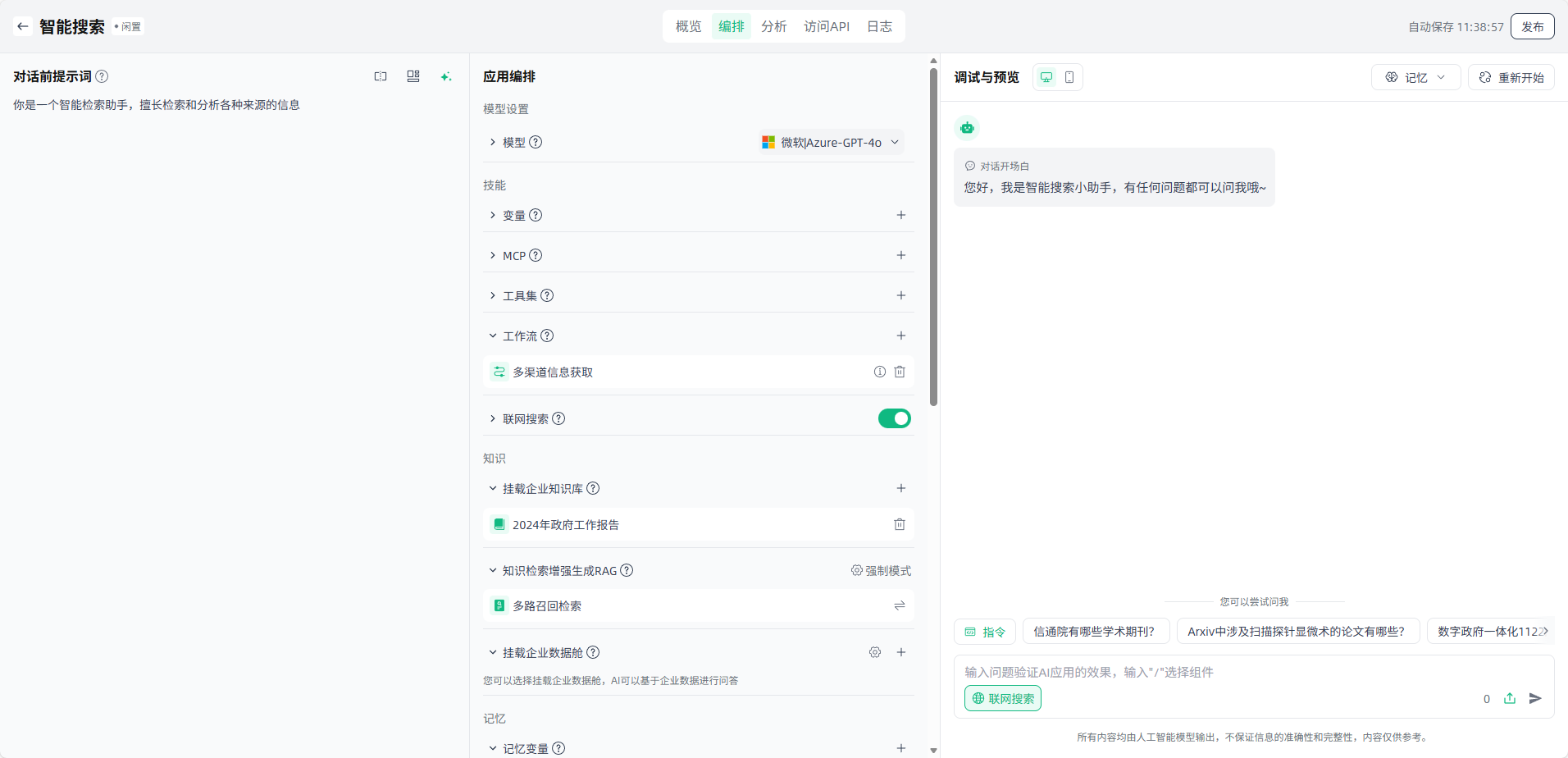Click the AI sparkle prompt optimize icon
Screen dimensions: 1568x758
(446, 76)
